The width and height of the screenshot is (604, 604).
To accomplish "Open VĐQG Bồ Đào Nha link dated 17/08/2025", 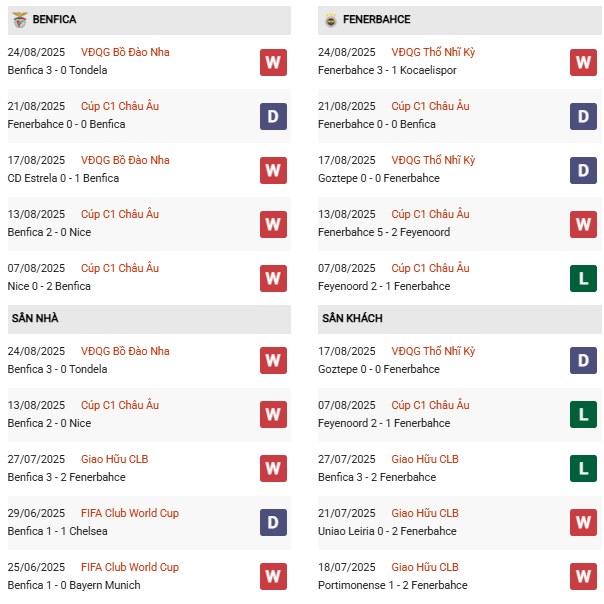I will point(131,160).
